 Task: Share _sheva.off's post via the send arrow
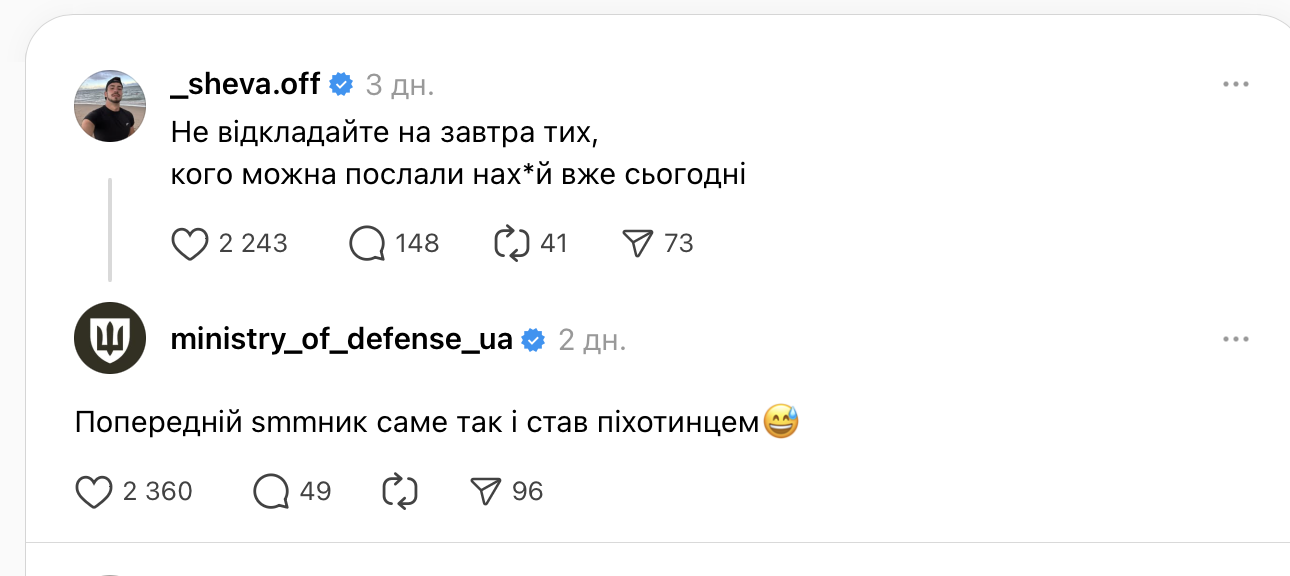pos(638,242)
